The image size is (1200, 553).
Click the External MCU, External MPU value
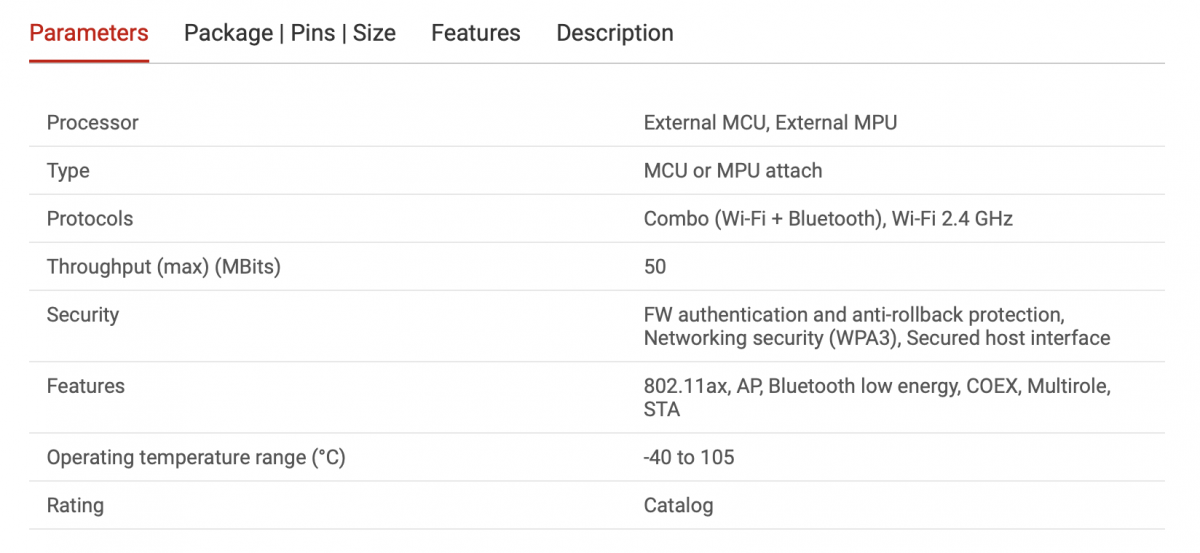(770, 123)
